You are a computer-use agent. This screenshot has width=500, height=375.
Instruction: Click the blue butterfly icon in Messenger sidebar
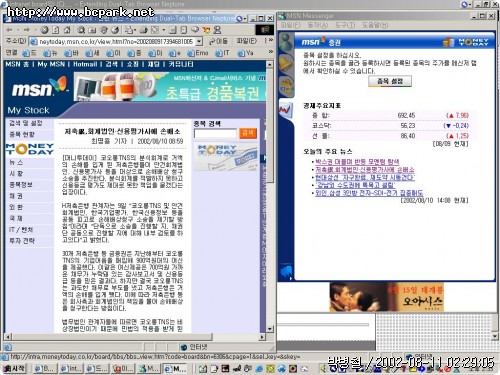[x=286, y=272]
